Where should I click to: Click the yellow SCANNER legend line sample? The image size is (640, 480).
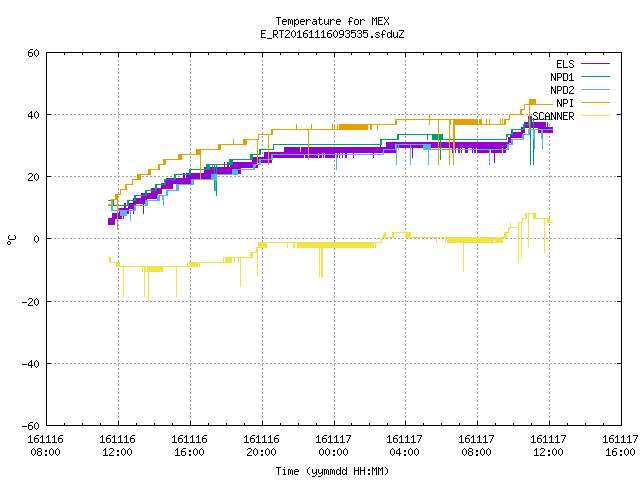tap(595, 116)
